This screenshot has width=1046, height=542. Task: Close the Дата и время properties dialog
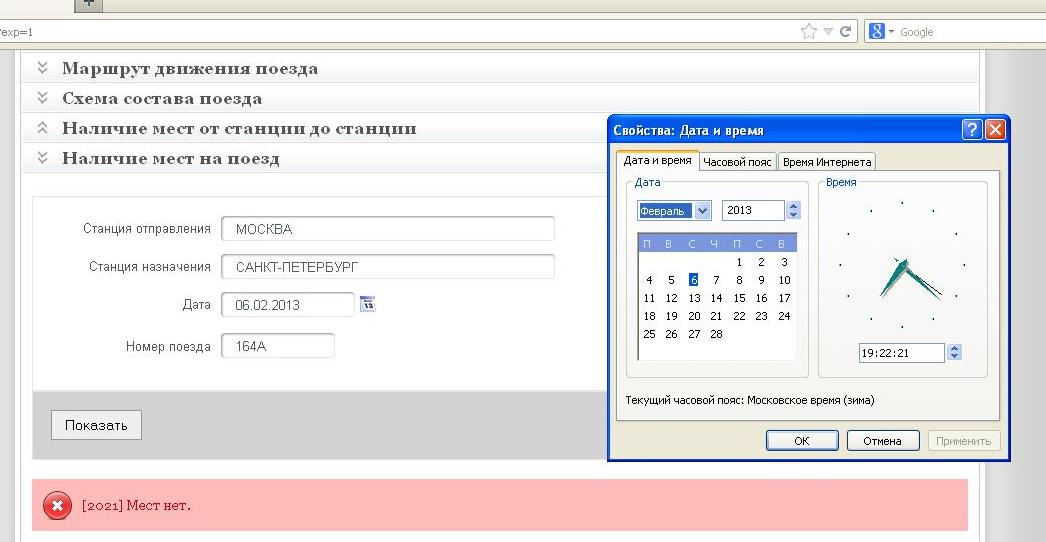[994, 130]
